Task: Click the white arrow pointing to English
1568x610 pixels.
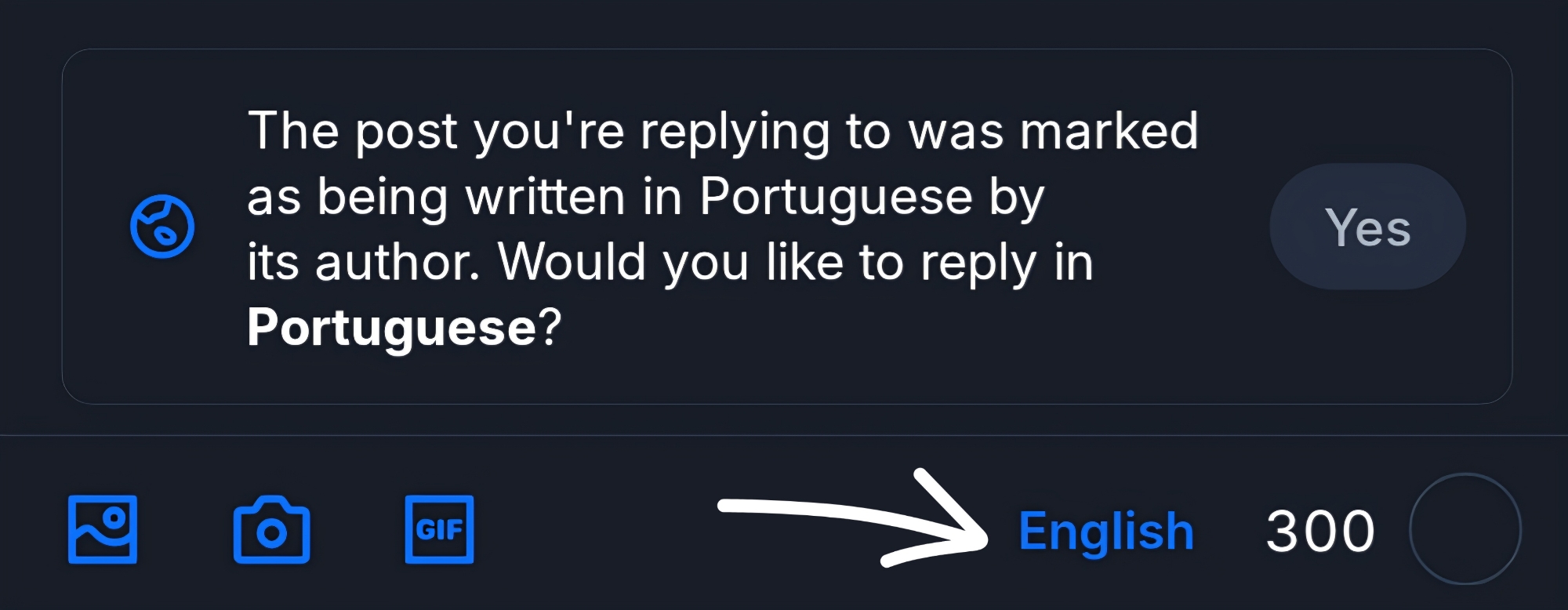Action: [x=855, y=517]
